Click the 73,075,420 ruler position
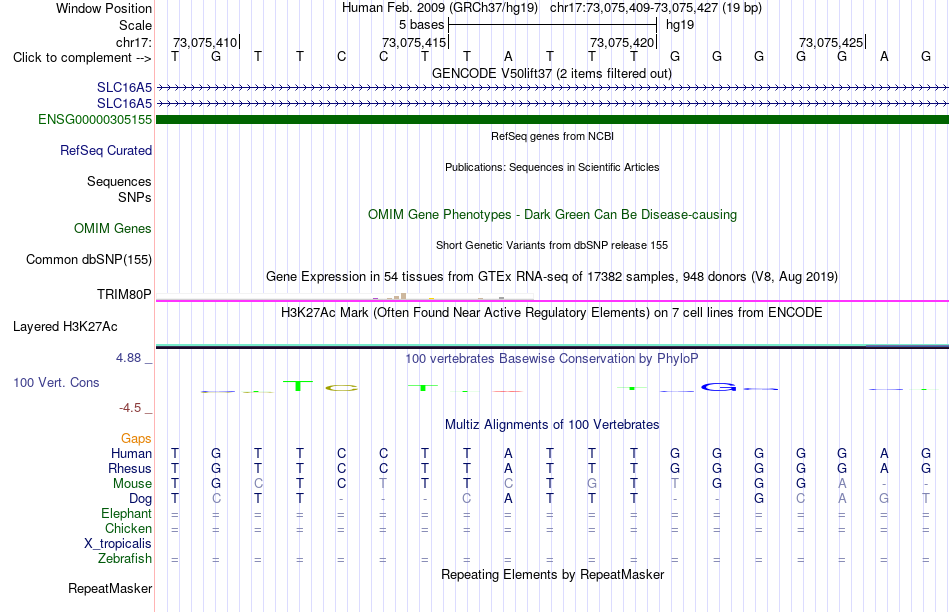Viewport: 950px width, 612px height. click(622, 42)
